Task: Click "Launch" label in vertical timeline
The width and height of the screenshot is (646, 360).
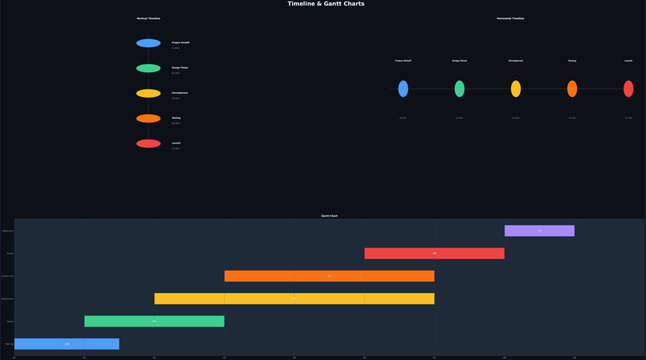Action: point(176,143)
